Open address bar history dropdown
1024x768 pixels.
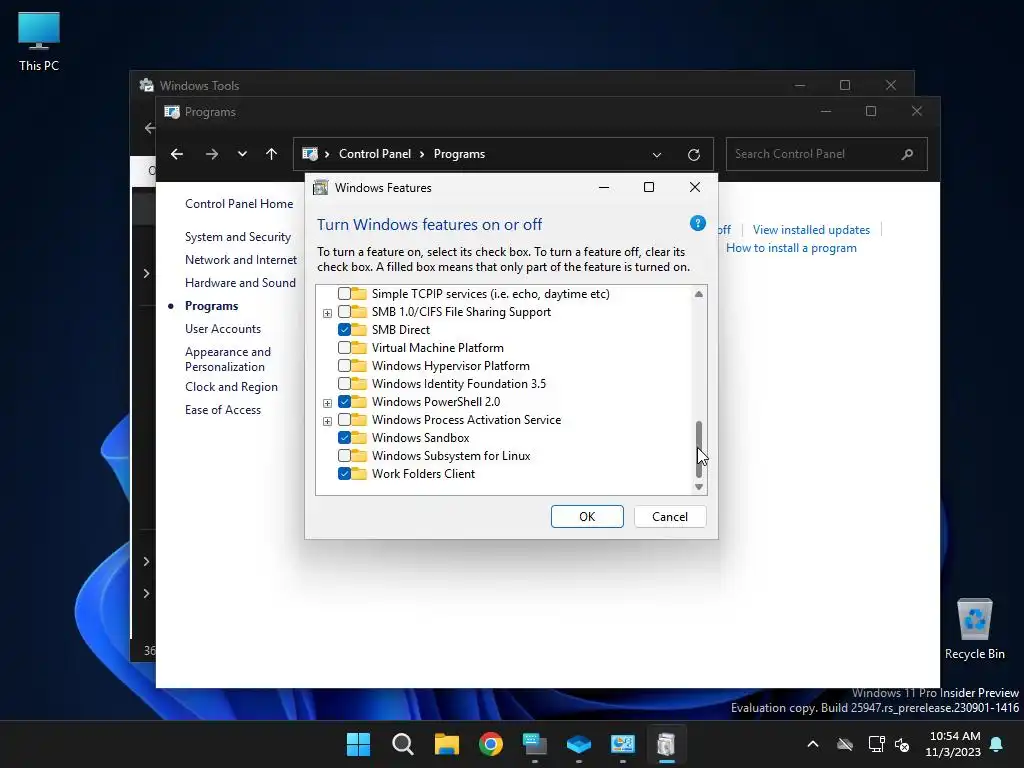tap(656, 155)
